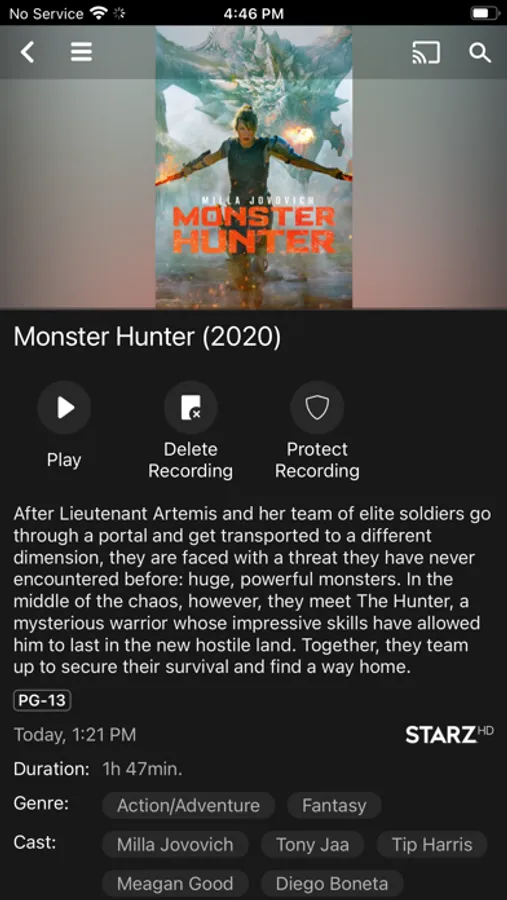Open the Monster Hunter poster artwork
This screenshot has height=900, width=507.
pos(254,167)
